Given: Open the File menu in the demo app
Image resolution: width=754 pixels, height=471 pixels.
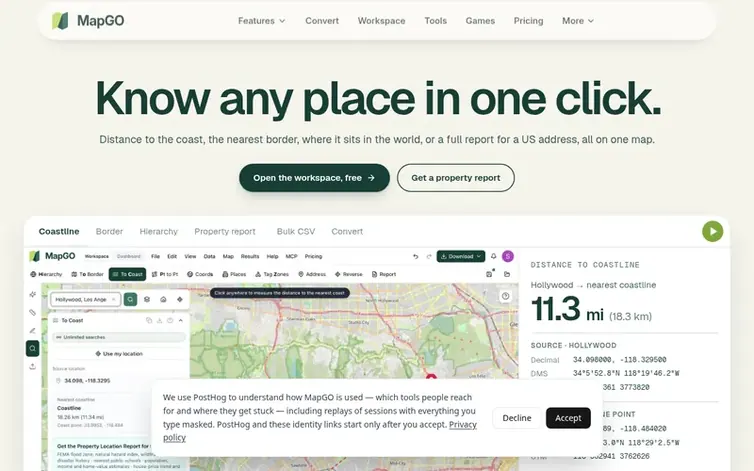Looking at the screenshot, I should tap(155, 256).
